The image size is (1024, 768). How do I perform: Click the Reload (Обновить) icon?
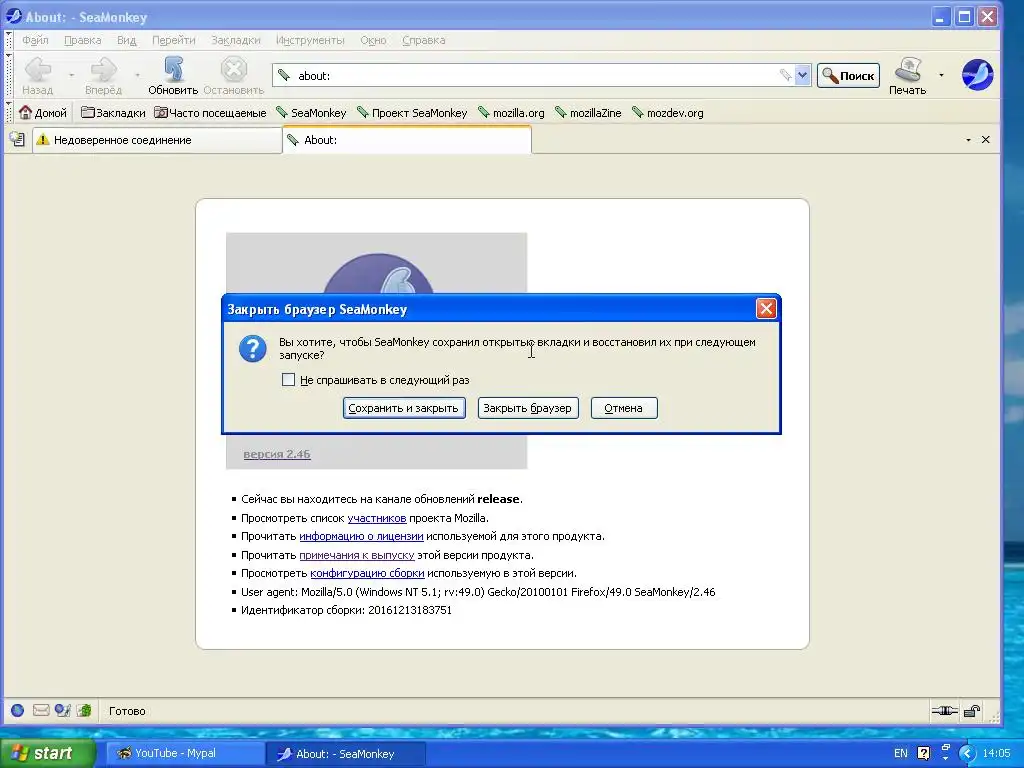point(173,69)
